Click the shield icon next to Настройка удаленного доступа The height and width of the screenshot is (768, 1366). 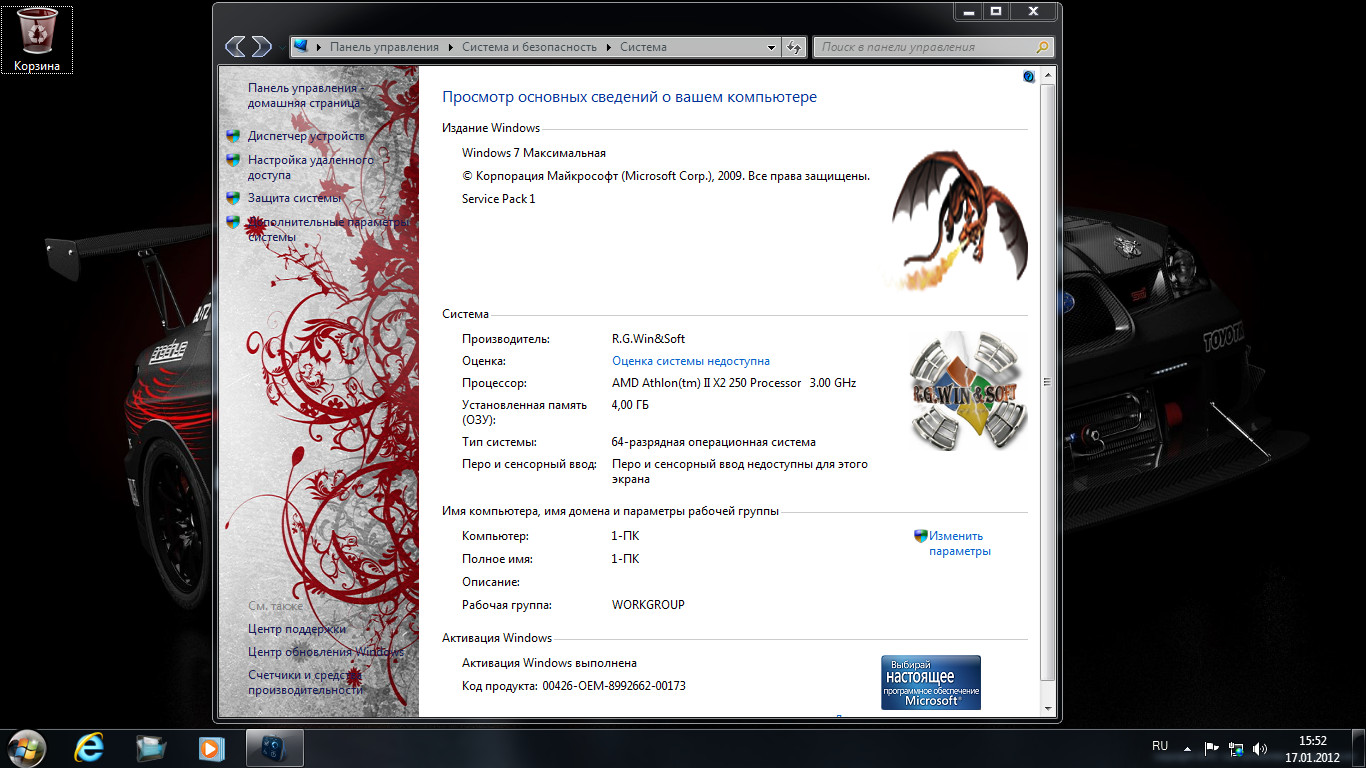click(233, 160)
